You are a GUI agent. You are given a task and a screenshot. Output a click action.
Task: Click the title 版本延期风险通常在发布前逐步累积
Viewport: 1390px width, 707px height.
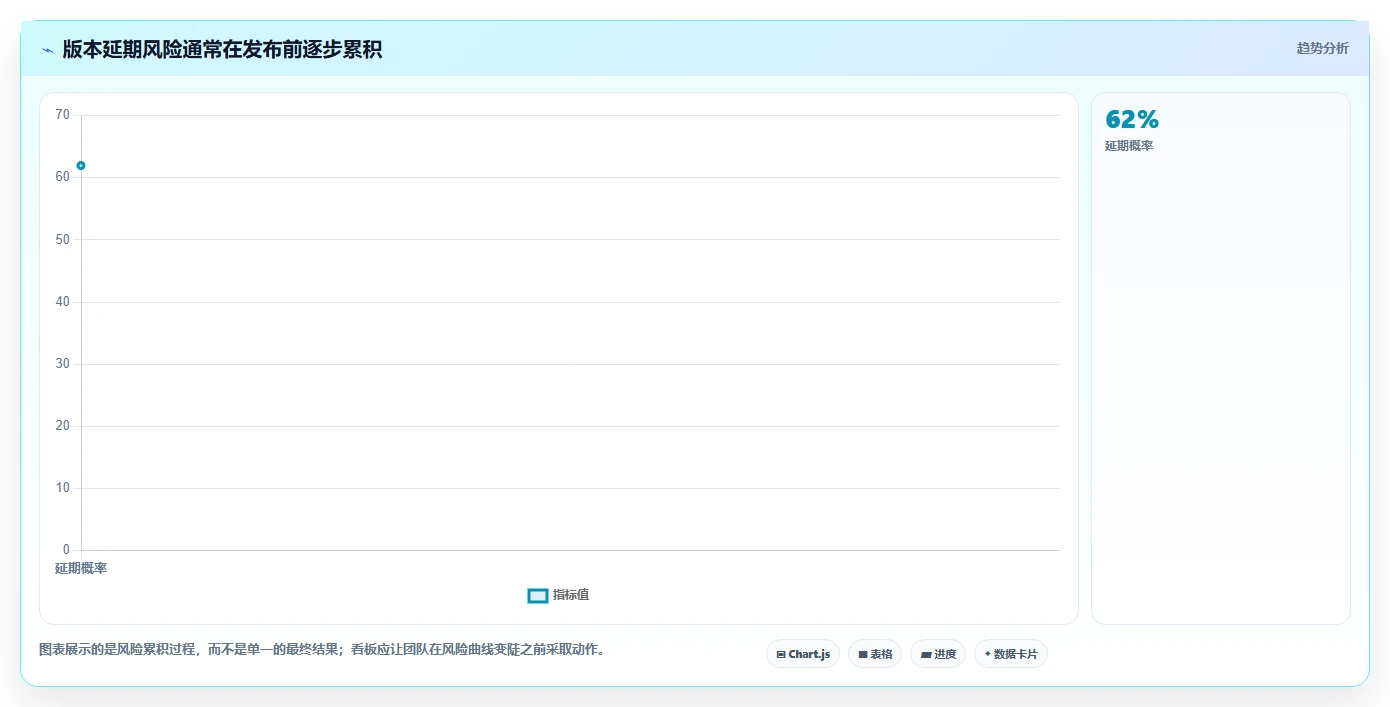pos(222,49)
